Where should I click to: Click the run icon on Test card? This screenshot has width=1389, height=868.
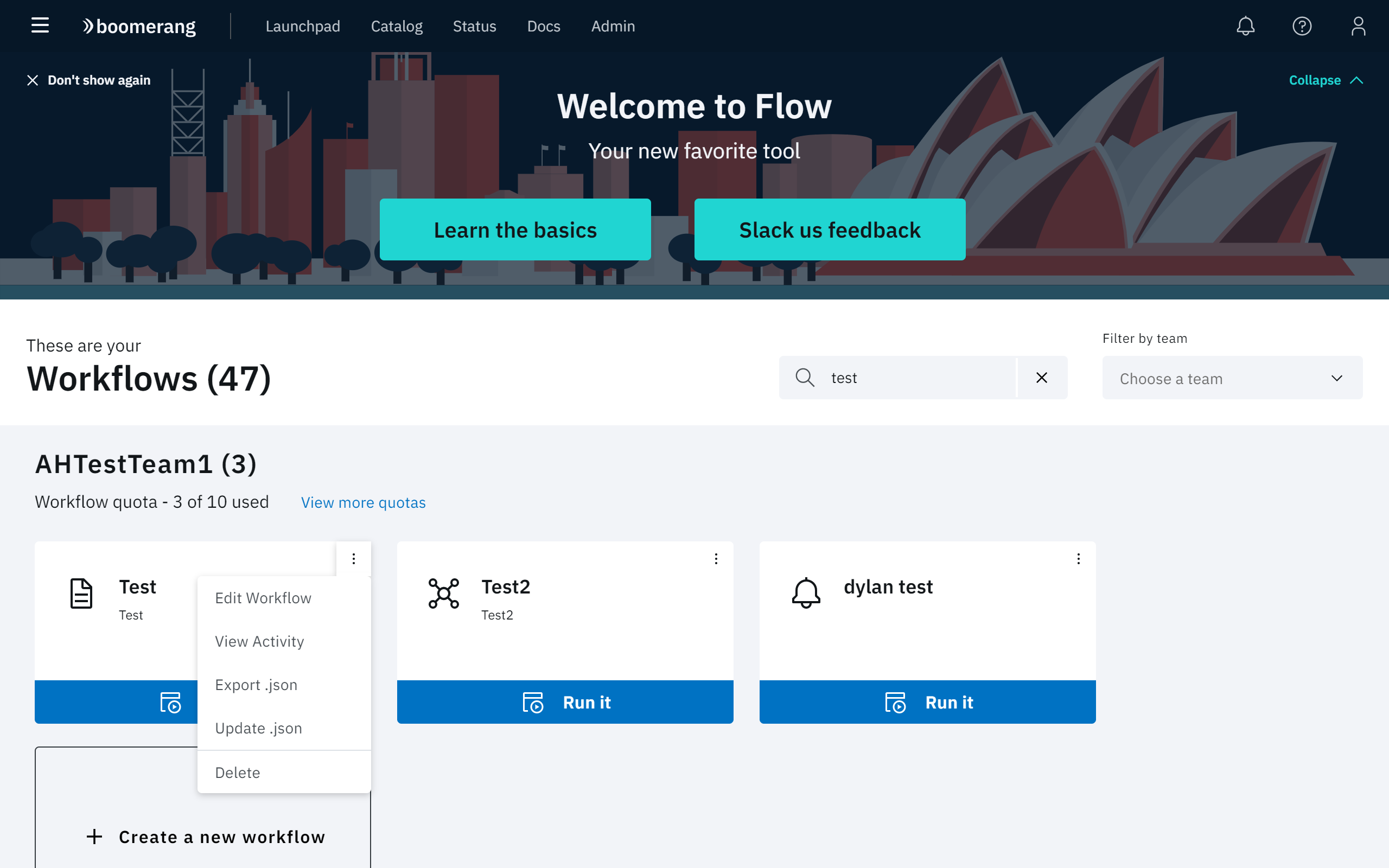(x=170, y=702)
